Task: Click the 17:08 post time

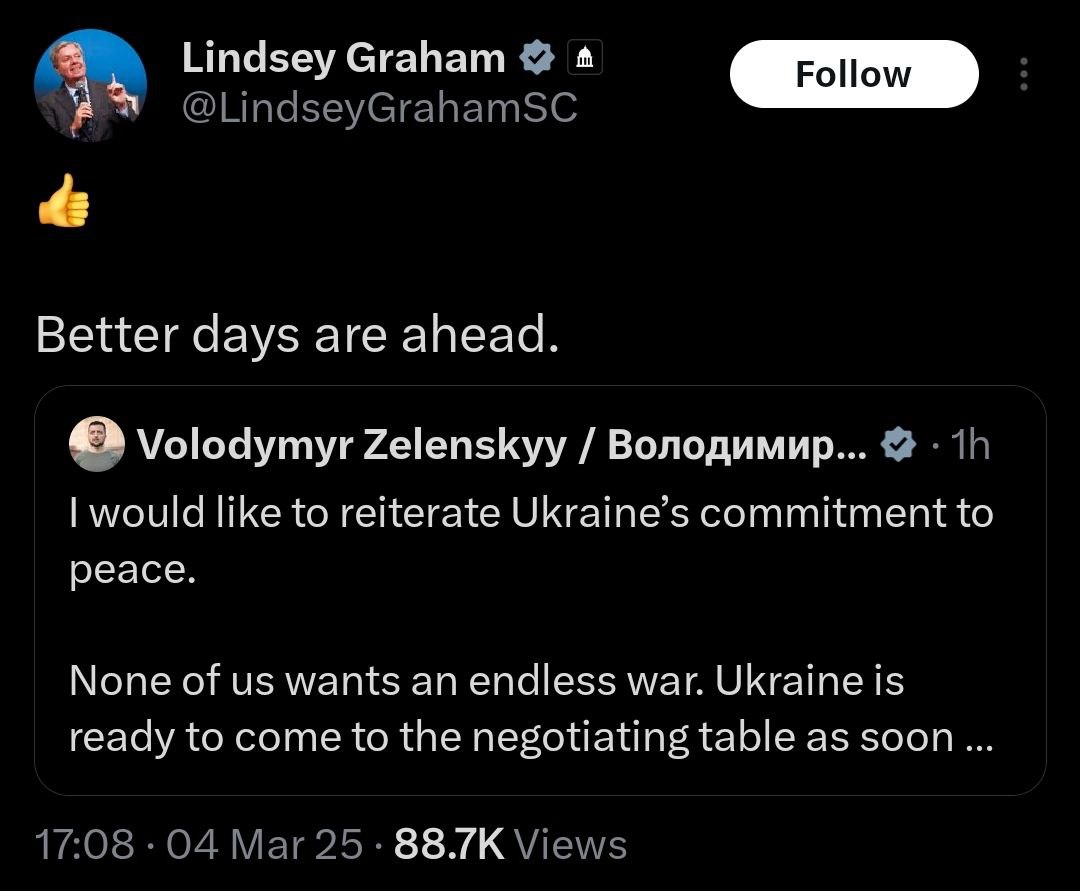Action: point(83,845)
